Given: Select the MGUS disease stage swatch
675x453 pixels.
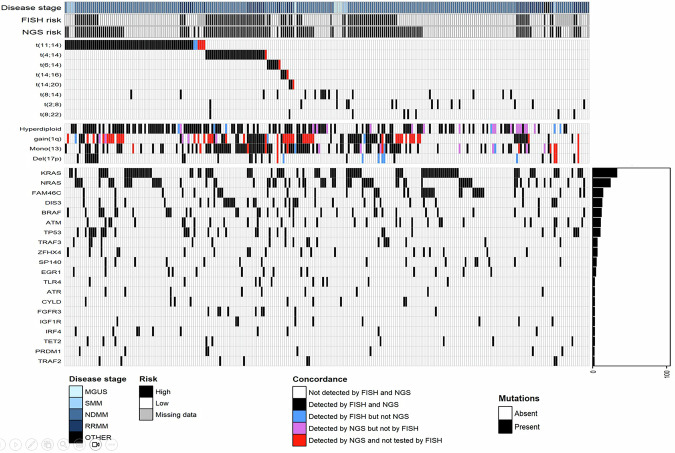Looking at the screenshot, I should (76, 391).
